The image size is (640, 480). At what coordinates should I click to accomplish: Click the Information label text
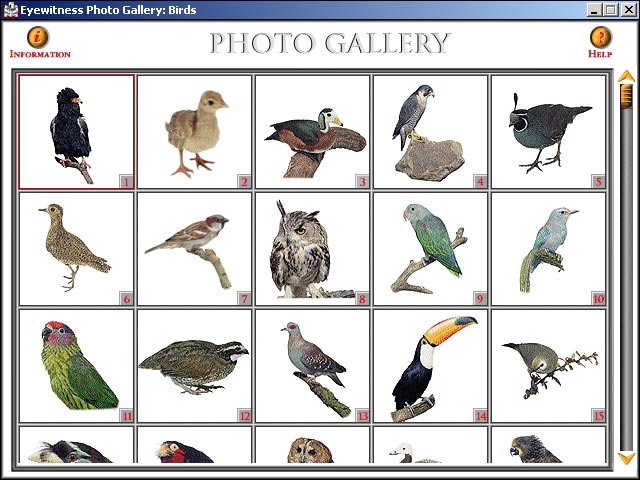click(40, 54)
